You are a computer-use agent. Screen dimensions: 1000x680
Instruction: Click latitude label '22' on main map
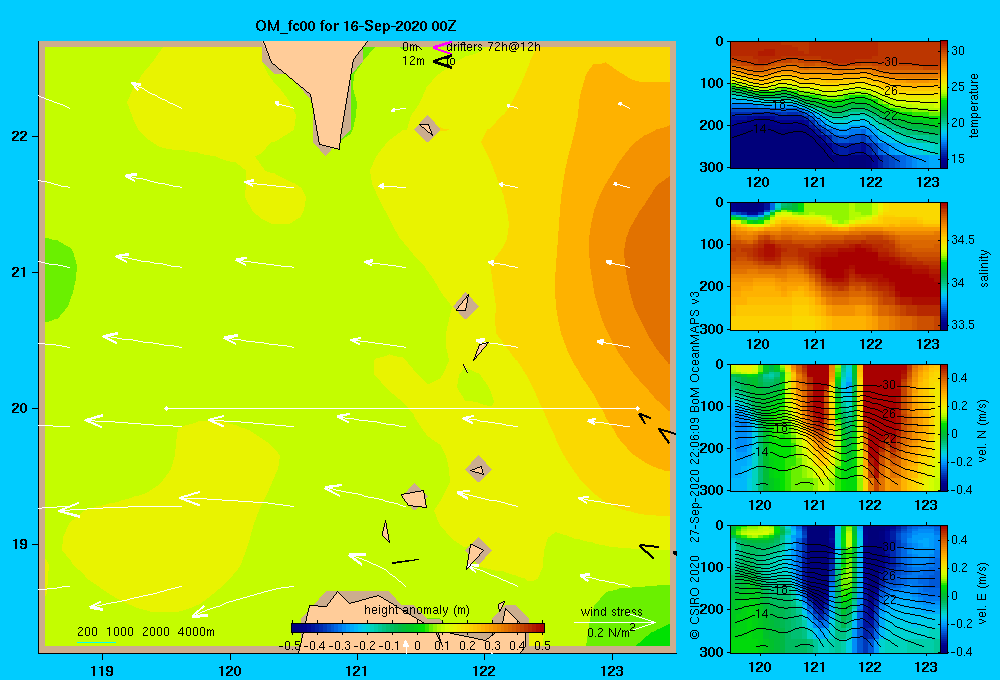pos(20,137)
